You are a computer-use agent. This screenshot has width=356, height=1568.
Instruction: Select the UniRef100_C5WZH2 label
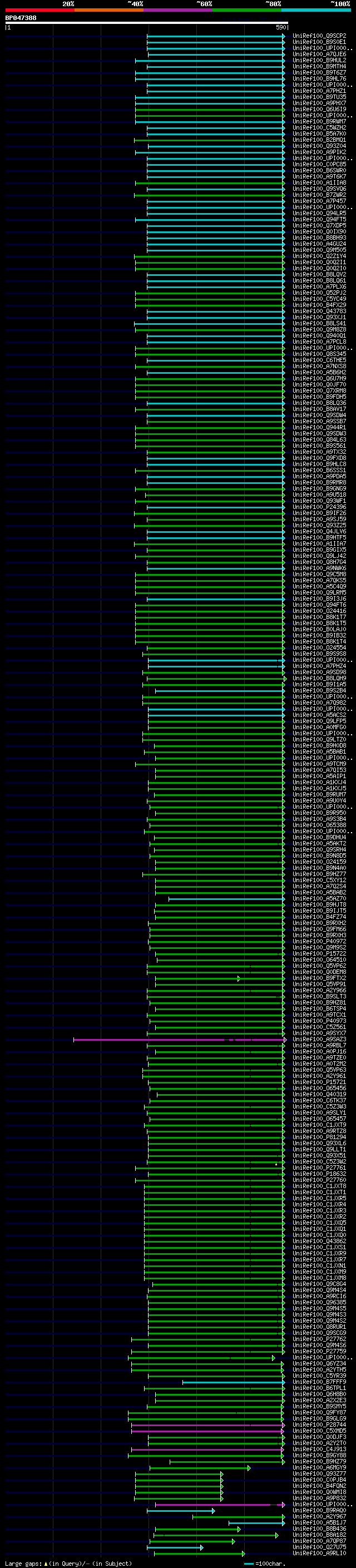[319, 128]
